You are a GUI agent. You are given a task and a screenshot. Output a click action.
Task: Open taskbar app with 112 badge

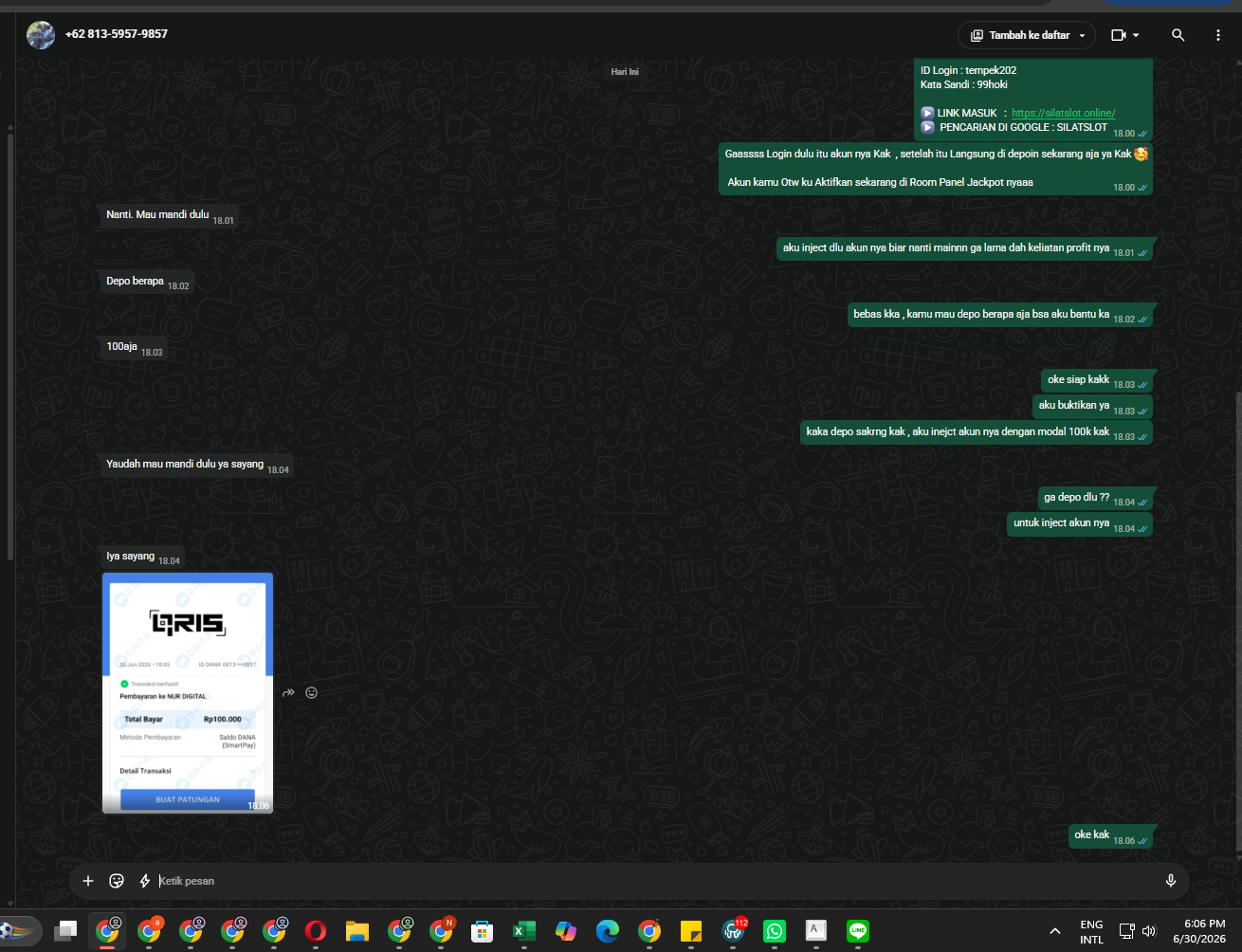(734, 931)
